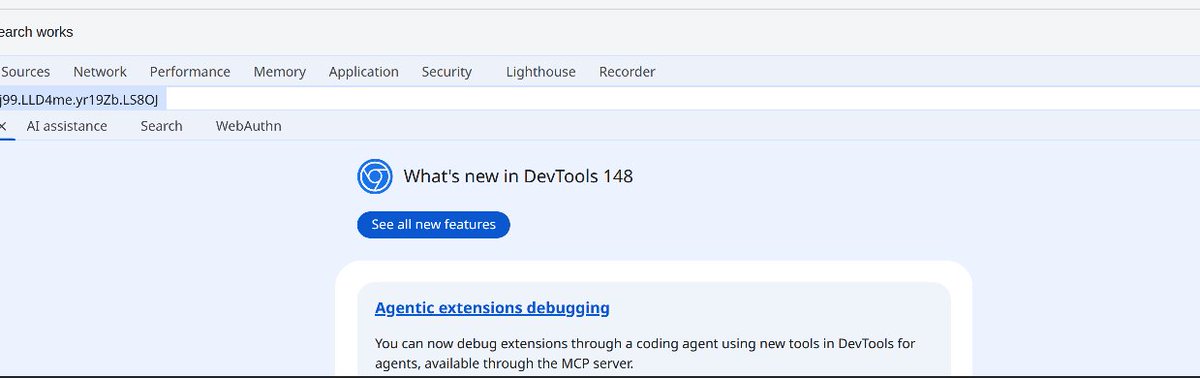
Task: Switch to the Lighthouse tab
Action: click(x=541, y=72)
